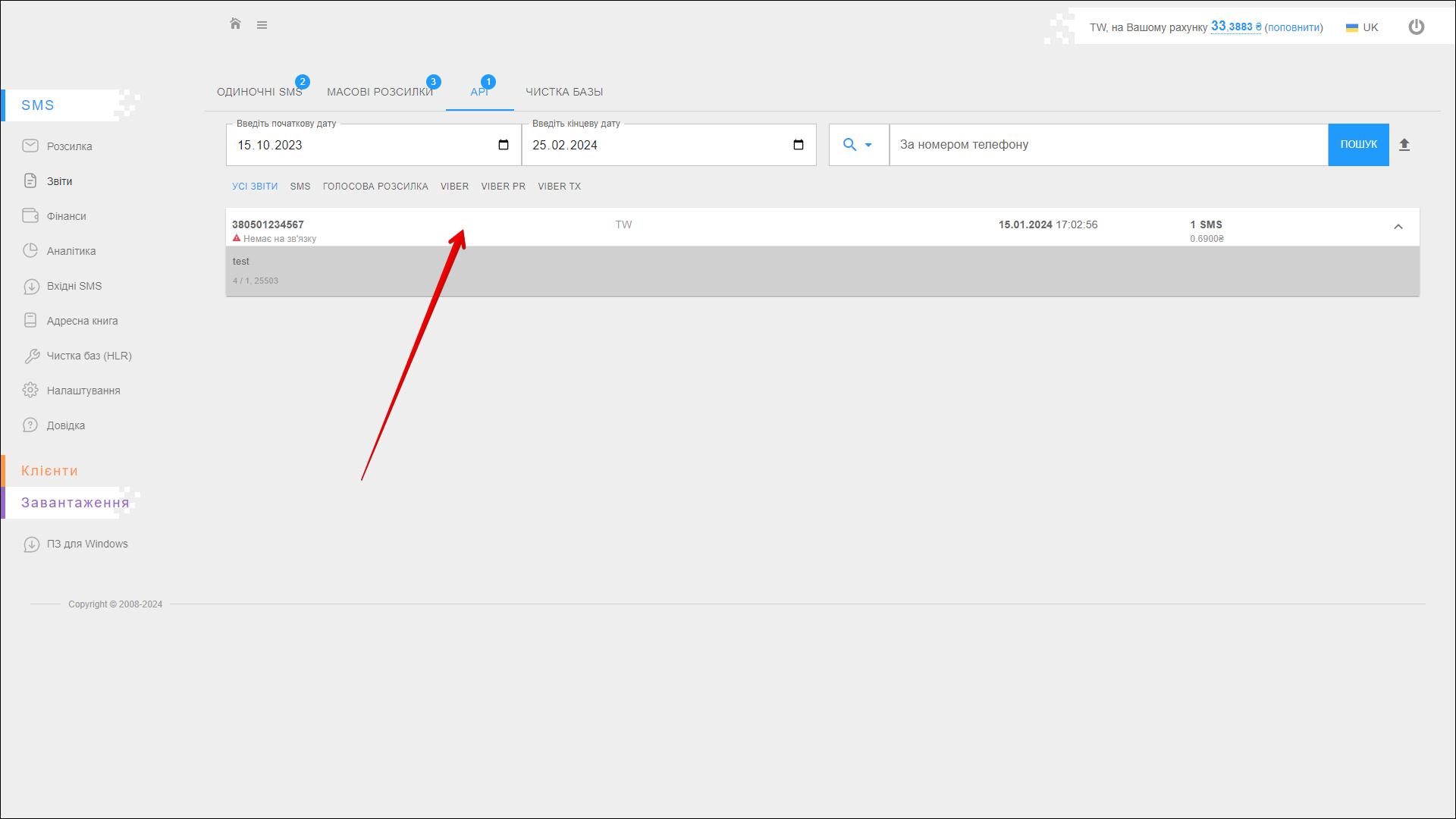Open ПЗ для Windows download
The width and height of the screenshot is (1456, 819).
click(86, 544)
